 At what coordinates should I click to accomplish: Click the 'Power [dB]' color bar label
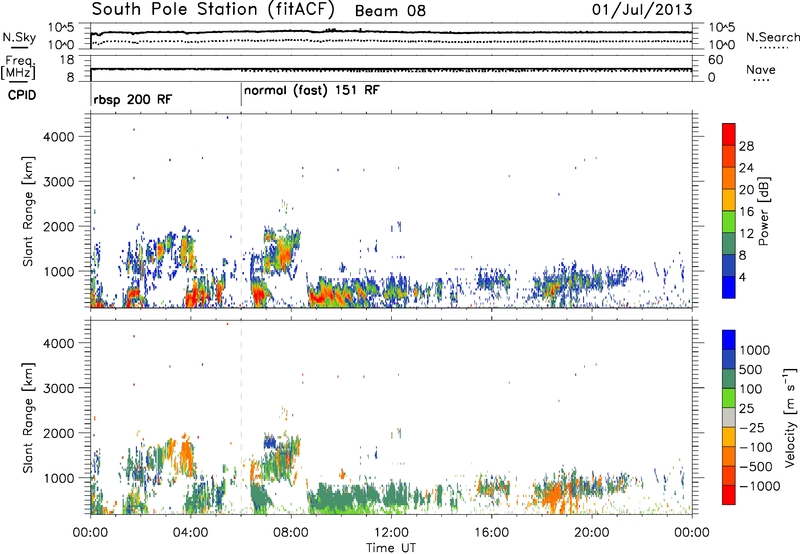pos(763,211)
